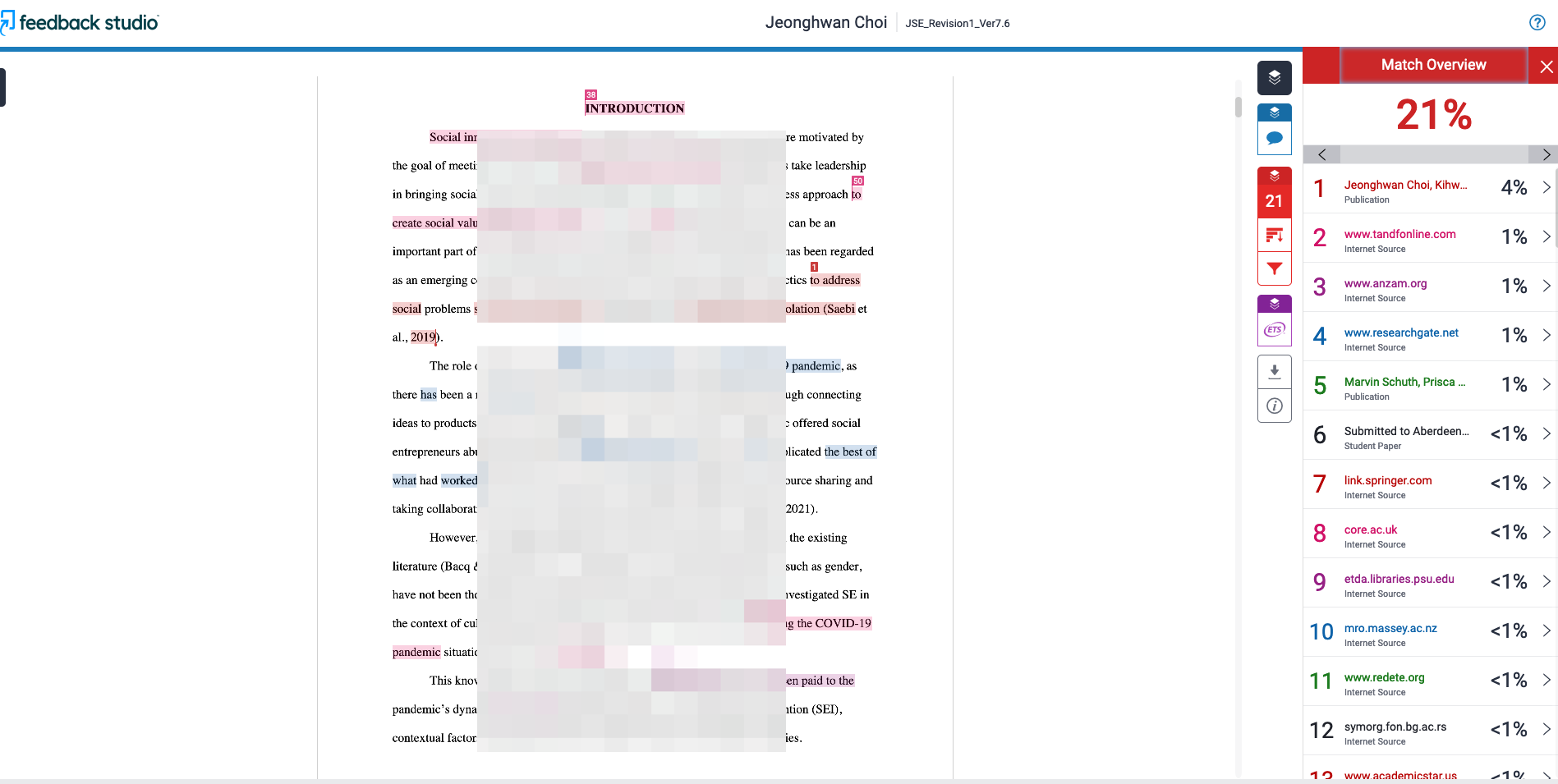The height and width of the screenshot is (784, 1558).
Task: Expand mro.massey.ac.nz match chevron
Action: coord(1547,630)
